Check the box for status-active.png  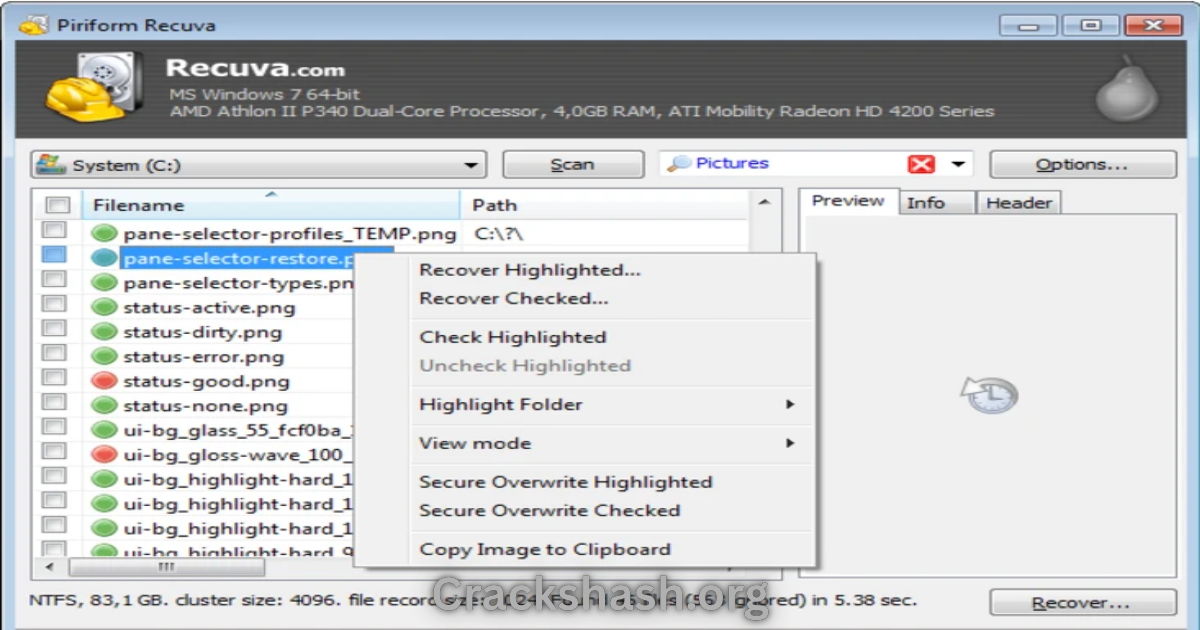54,306
